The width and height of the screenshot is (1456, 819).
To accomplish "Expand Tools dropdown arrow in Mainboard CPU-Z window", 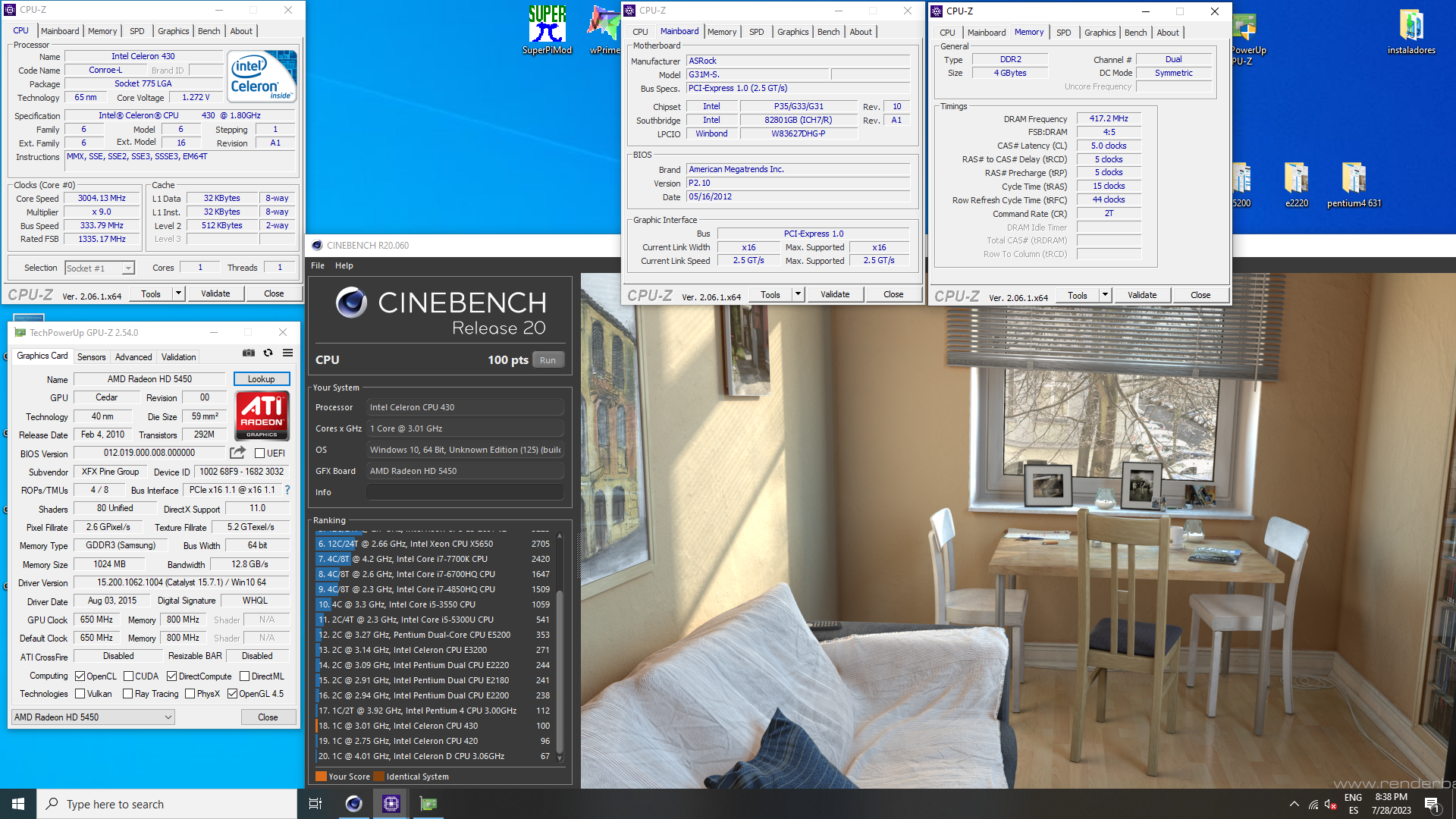I will 798,294.
